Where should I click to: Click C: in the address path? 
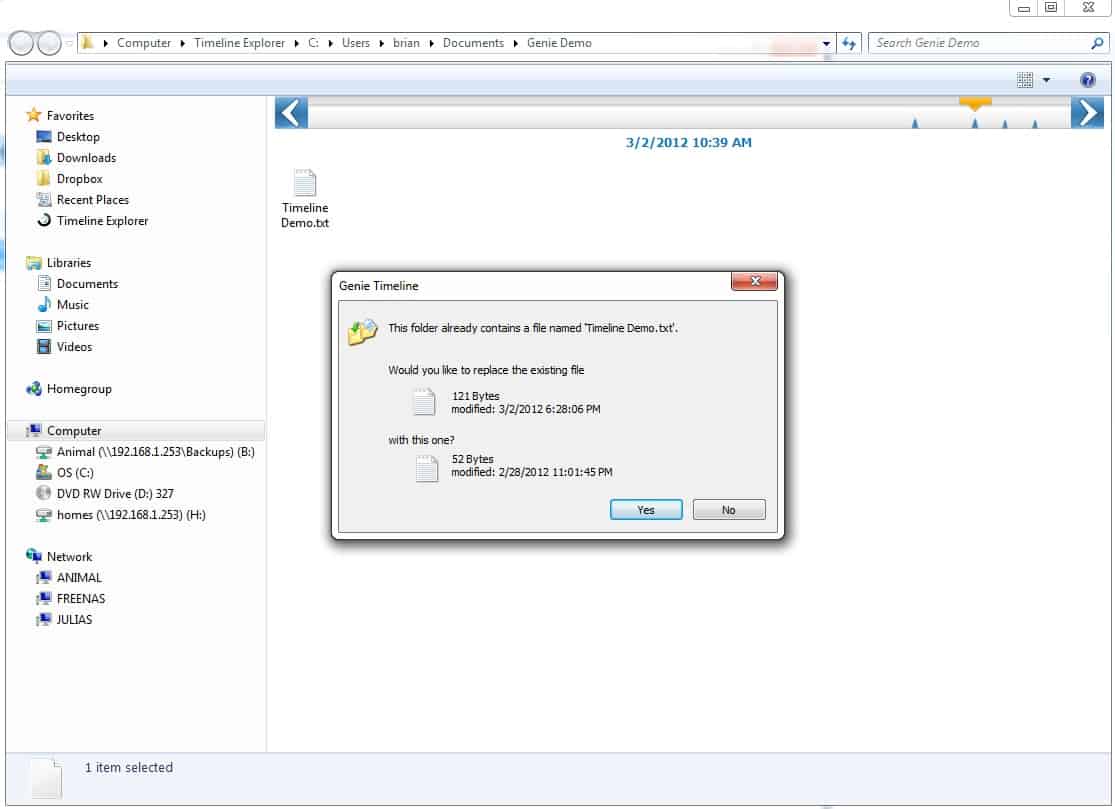(x=313, y=43)
